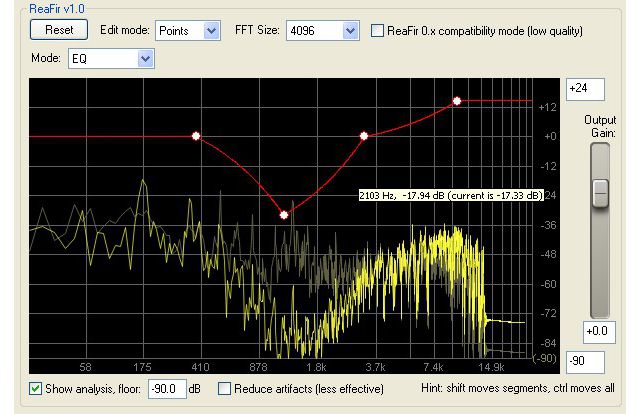The height and width of the screenshot is (414, 640).
Task: Select the EQ point at +0 dB near 3.7k
Action: (364, 136)
